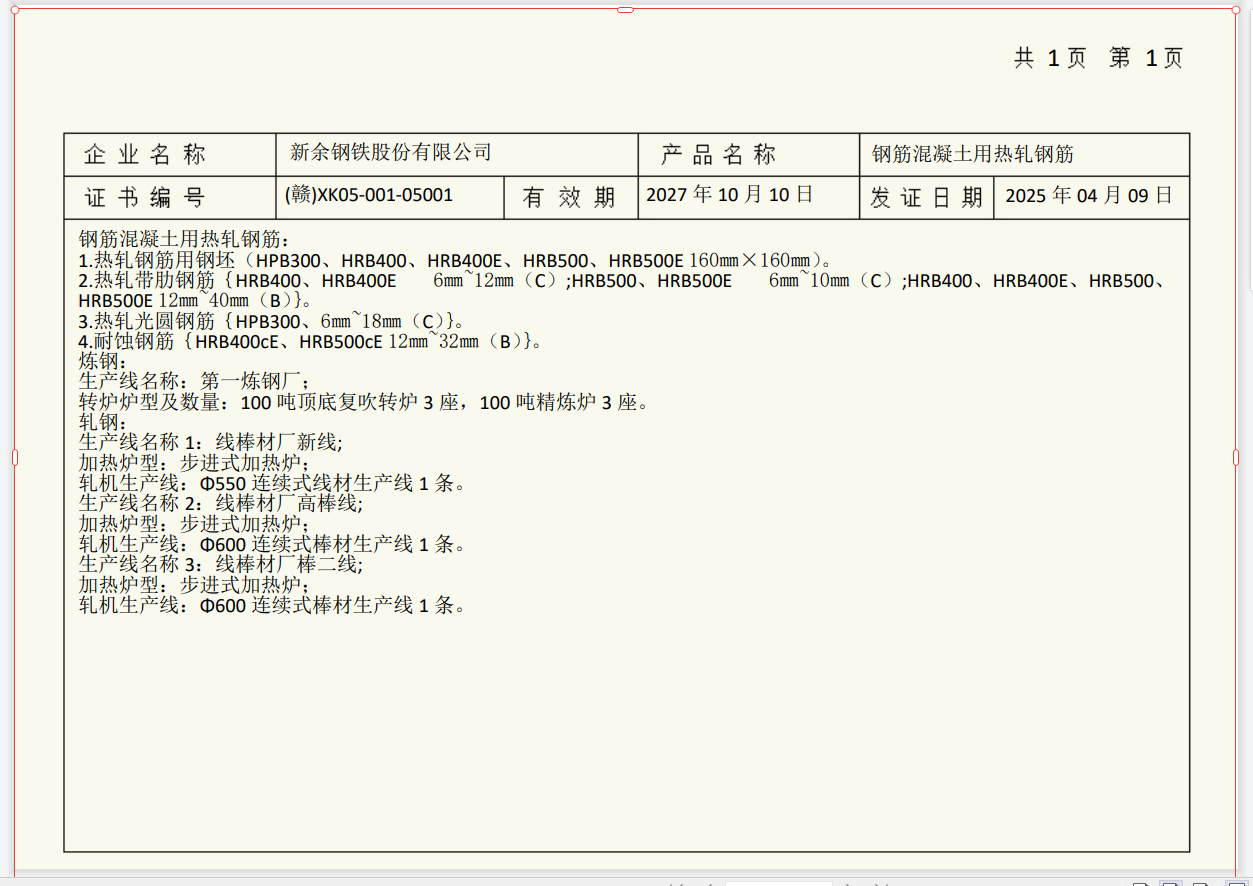The image size is (1253, 886).
Task: Click the 证书编号 label cell
Action: [x=146, y=198]
